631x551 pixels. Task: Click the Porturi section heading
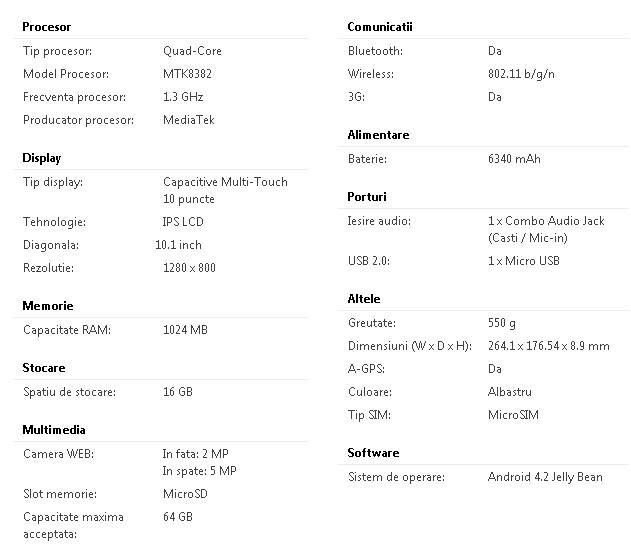click(x=366, y=197)
